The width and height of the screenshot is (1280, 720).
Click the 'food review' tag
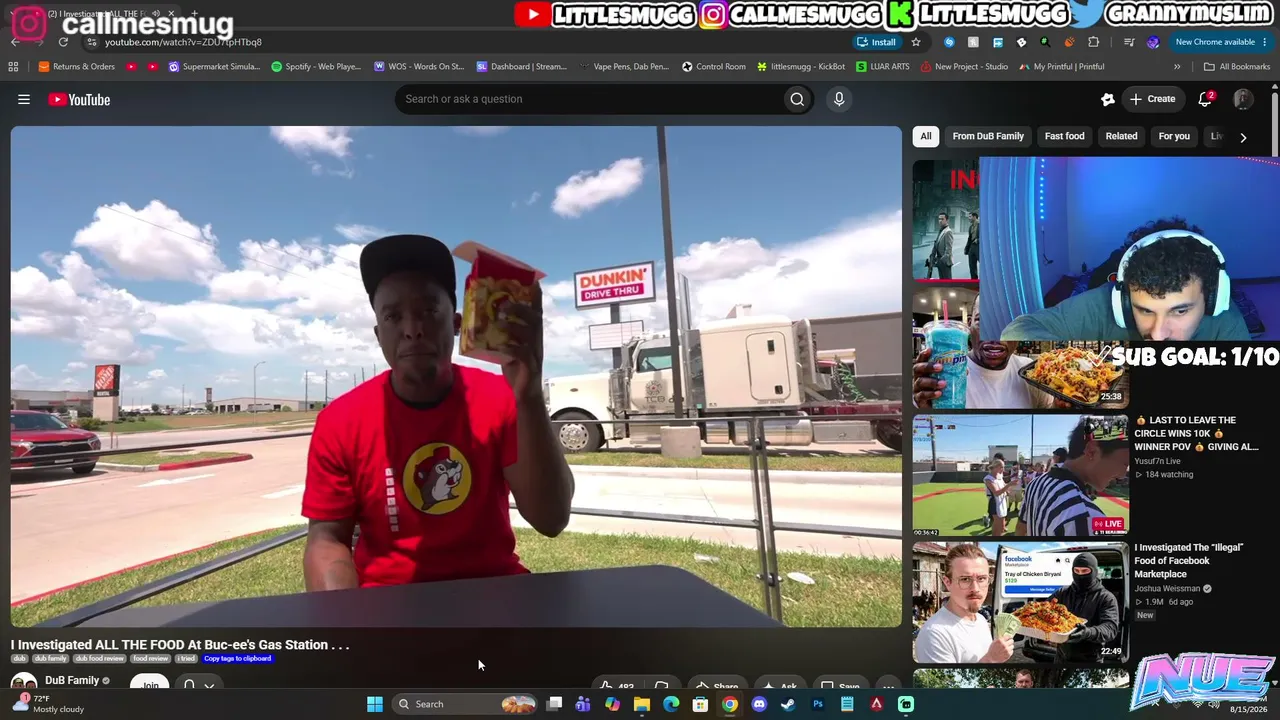pyautogui.click(x=151, y=659)
